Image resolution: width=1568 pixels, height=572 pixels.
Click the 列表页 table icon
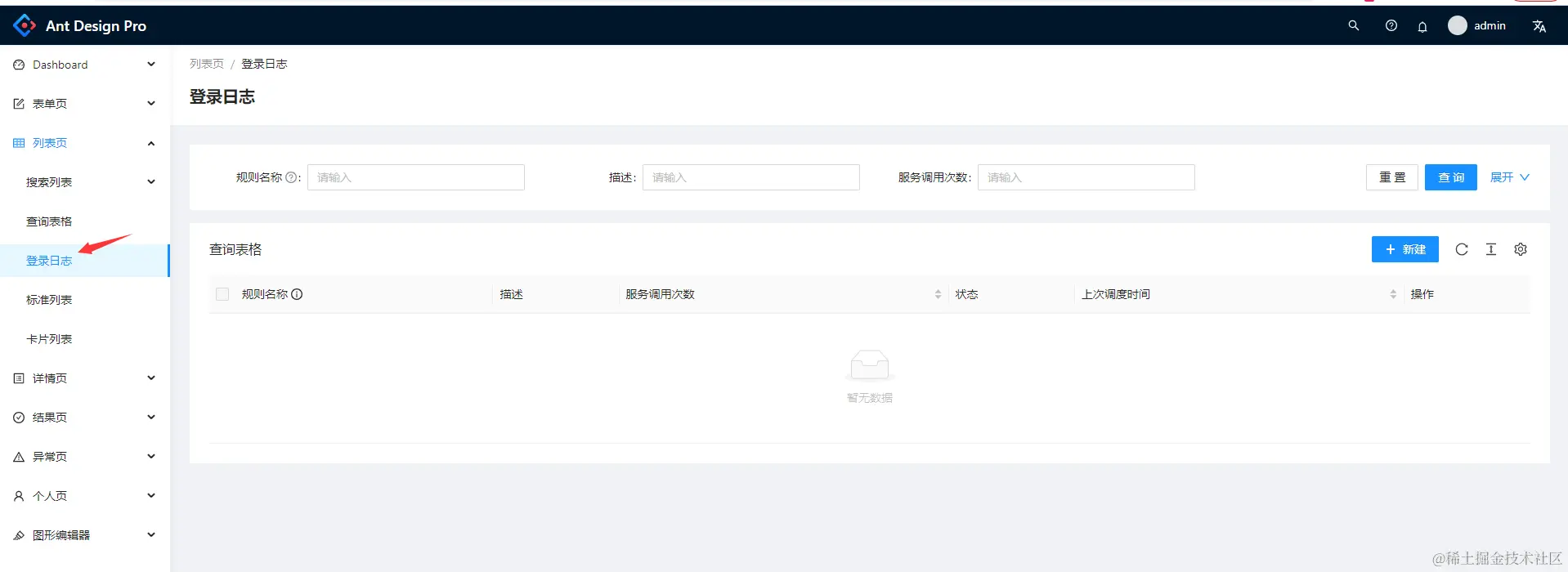(19, 143)
